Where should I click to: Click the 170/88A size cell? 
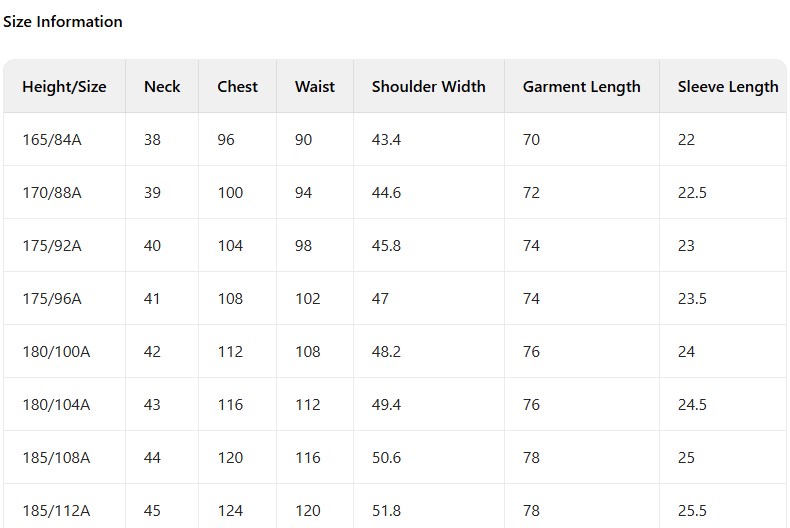coord(52,193)
